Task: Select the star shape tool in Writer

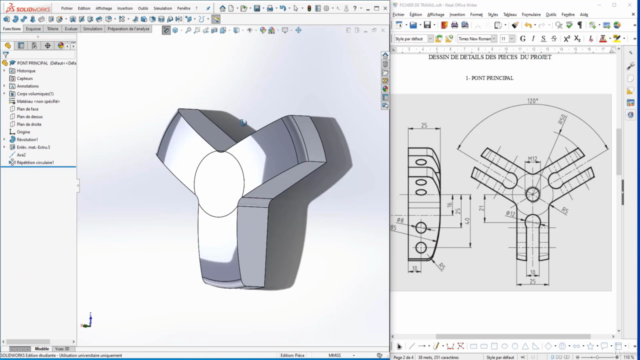Action: tap(590, 346)
